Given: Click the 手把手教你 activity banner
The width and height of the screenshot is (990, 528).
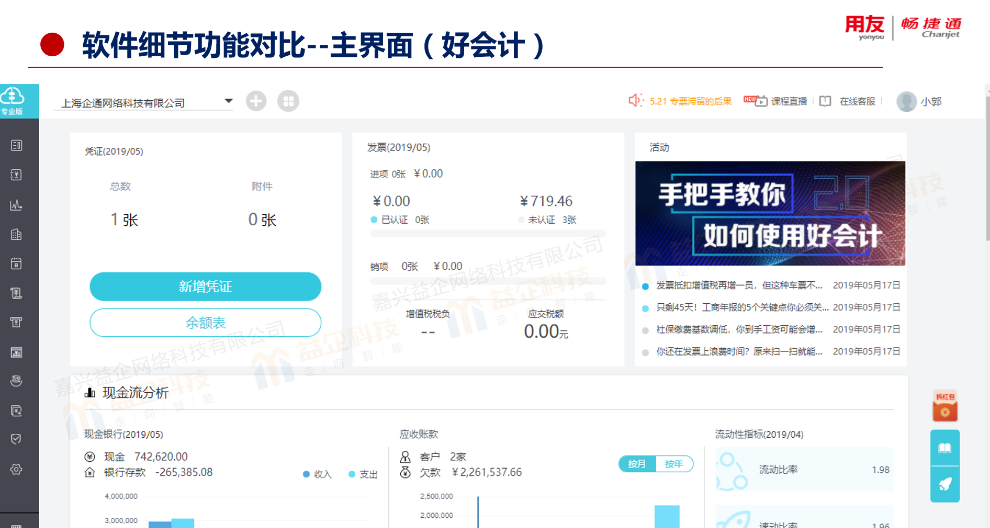Looking at the screenshot, I should (x=770, y=213).
